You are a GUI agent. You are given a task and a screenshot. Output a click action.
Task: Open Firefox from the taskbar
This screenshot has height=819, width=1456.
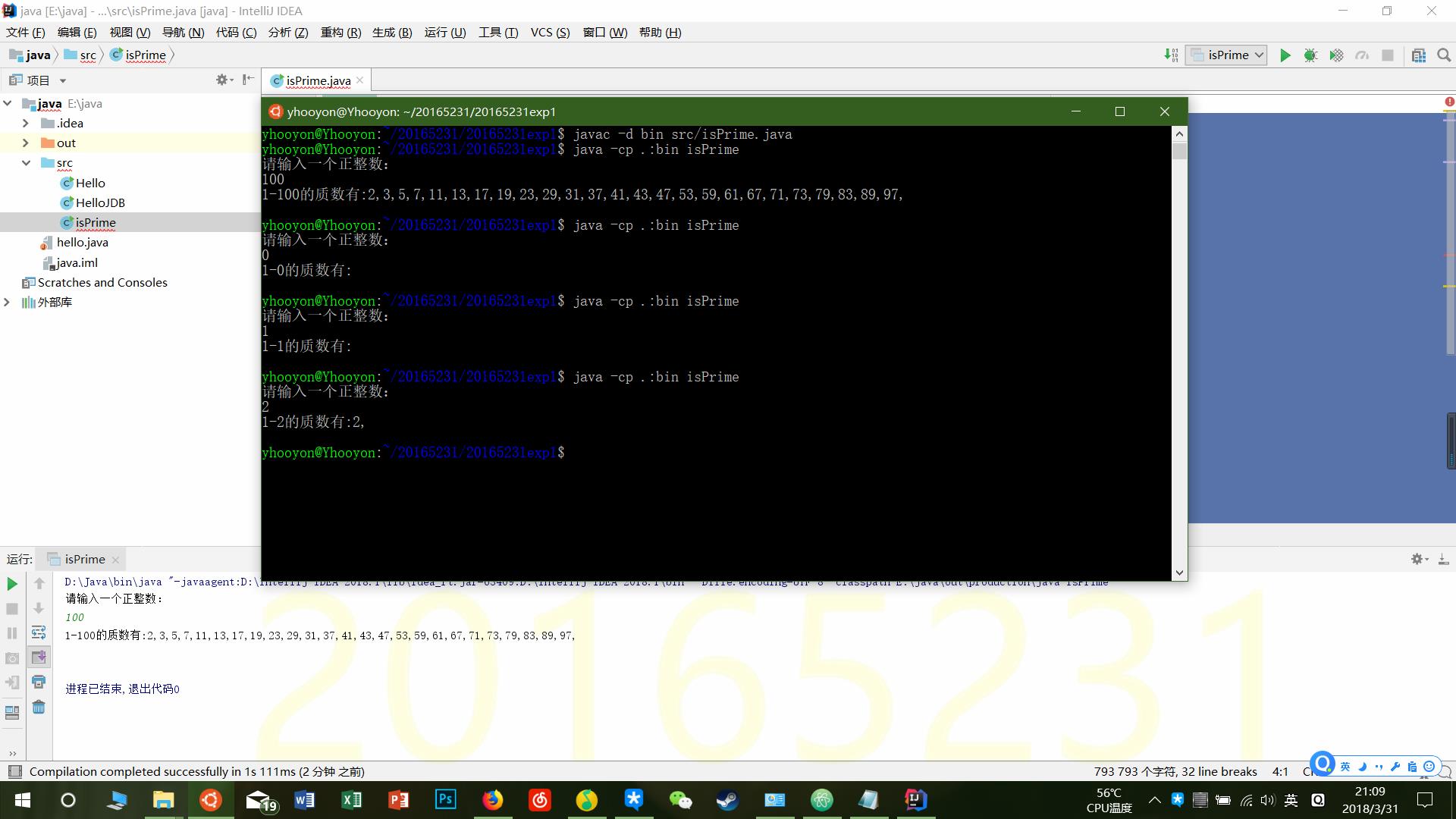[x=492, y=800]
